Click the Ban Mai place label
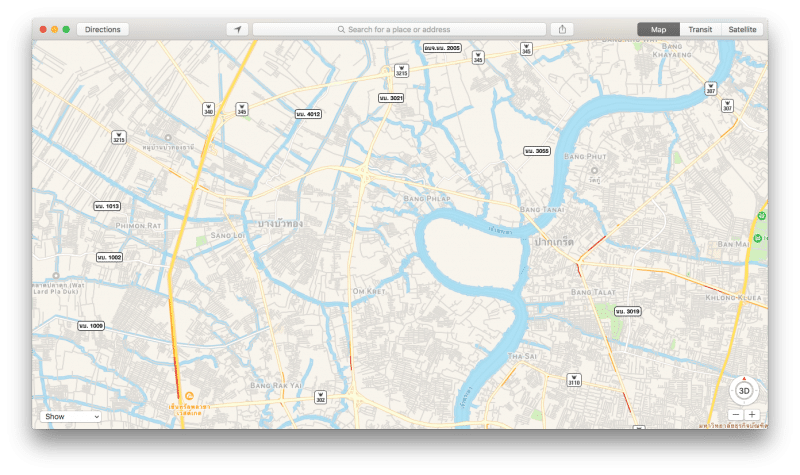The width and height of the screenshot is (800, 475). coord(733,244)
